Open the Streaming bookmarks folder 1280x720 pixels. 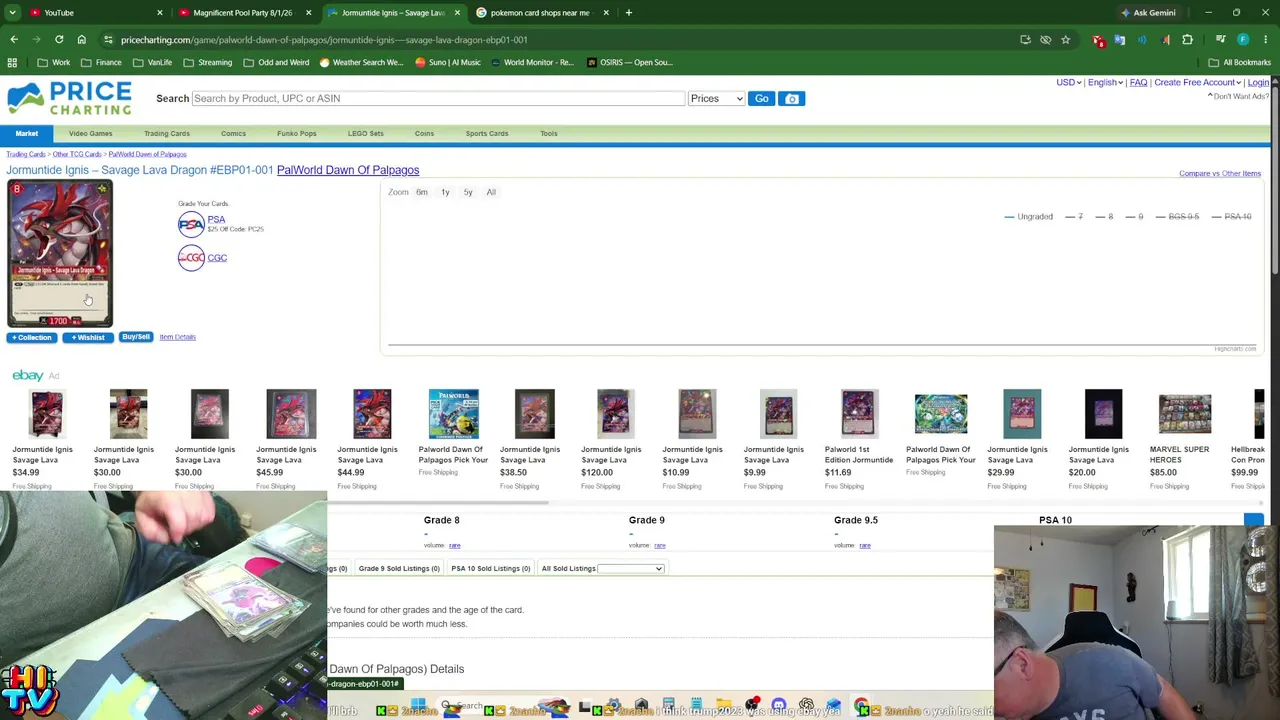208,62
